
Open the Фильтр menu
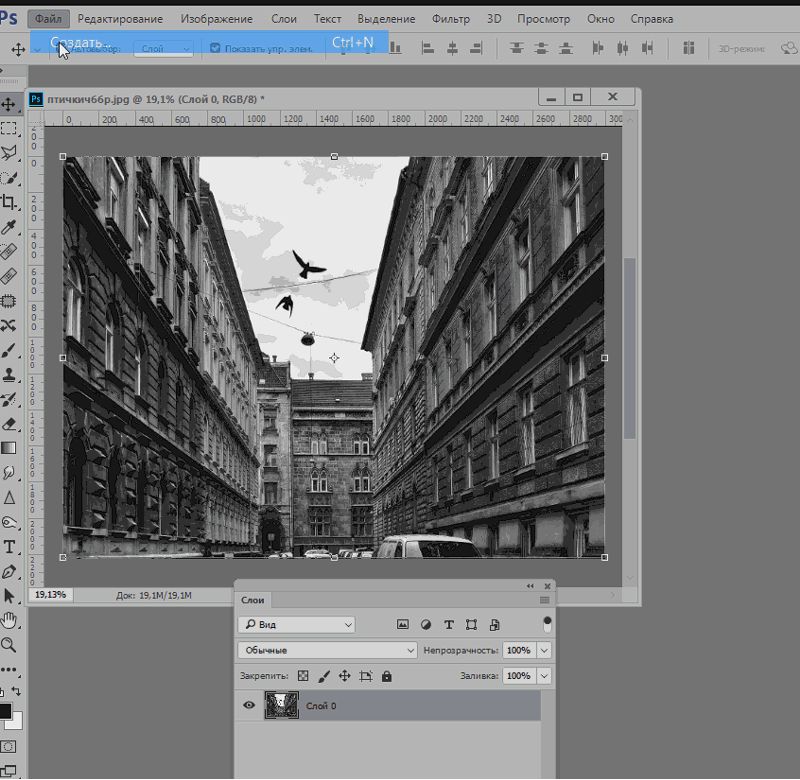(451, 19)
